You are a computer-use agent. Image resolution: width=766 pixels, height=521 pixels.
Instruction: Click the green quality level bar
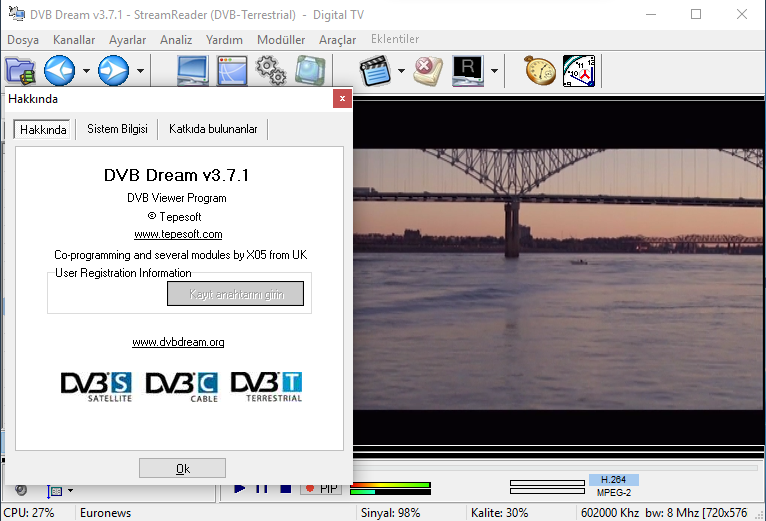[390, 492]
